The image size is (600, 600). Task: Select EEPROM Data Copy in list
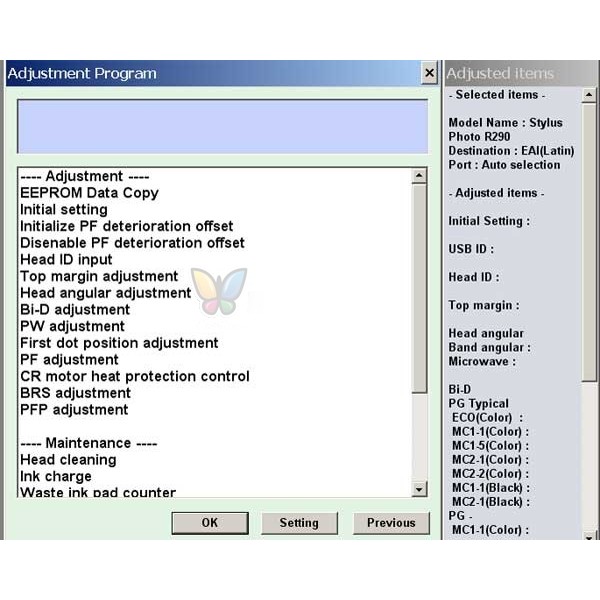89,193
